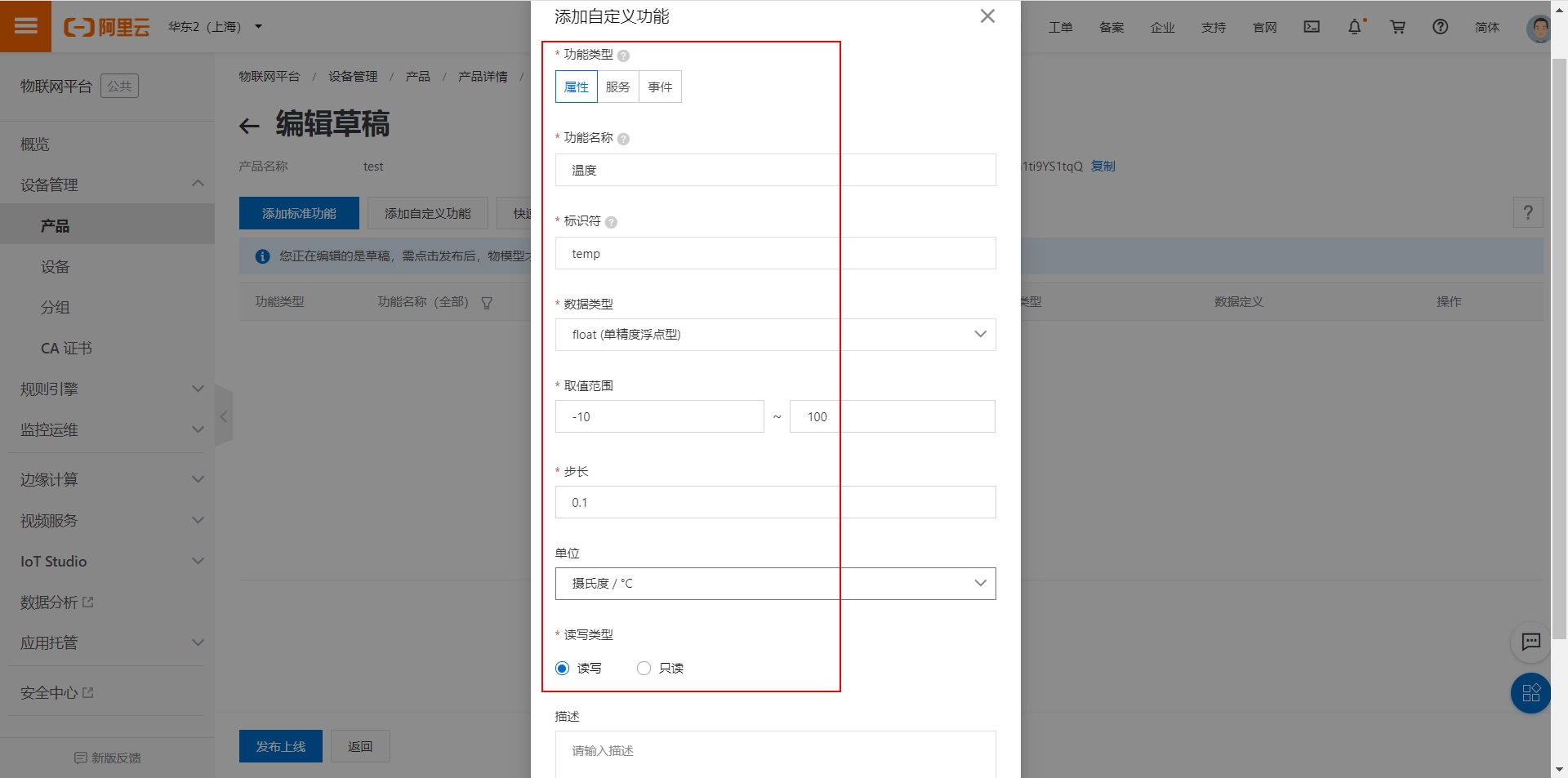Launch CloudShell from the console icon
1568x778 pixels.
point(1311,27)
